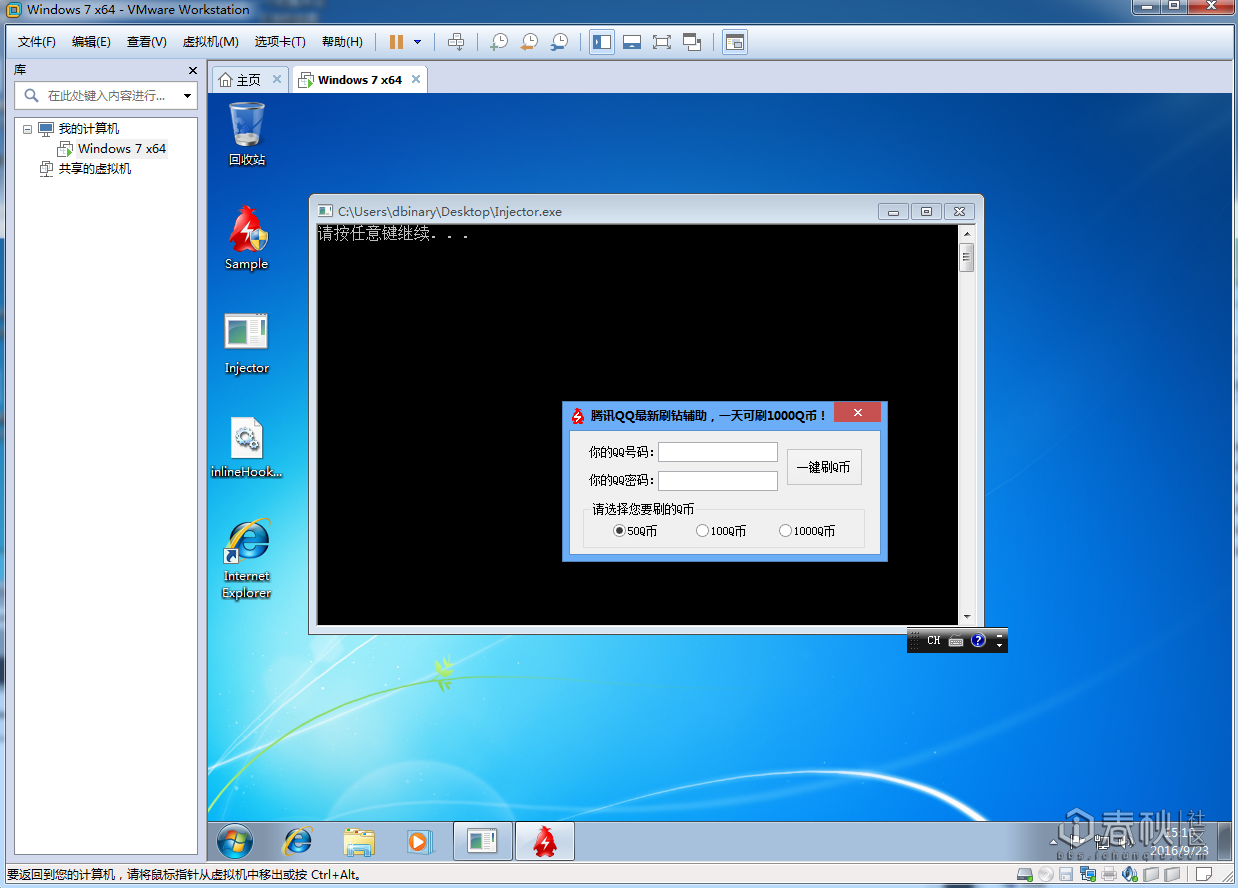Select the 1000Q币 radio button
The height and width of the screenshot is (888, 1238).
pyautogui.click(x=807, y=531)
